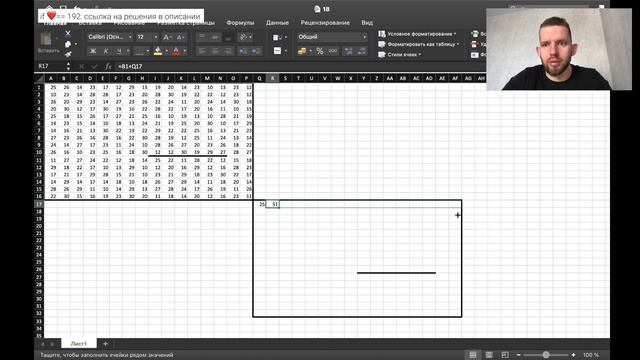Increase indent icon
This screenshot has width=640, height=360.
256,51
